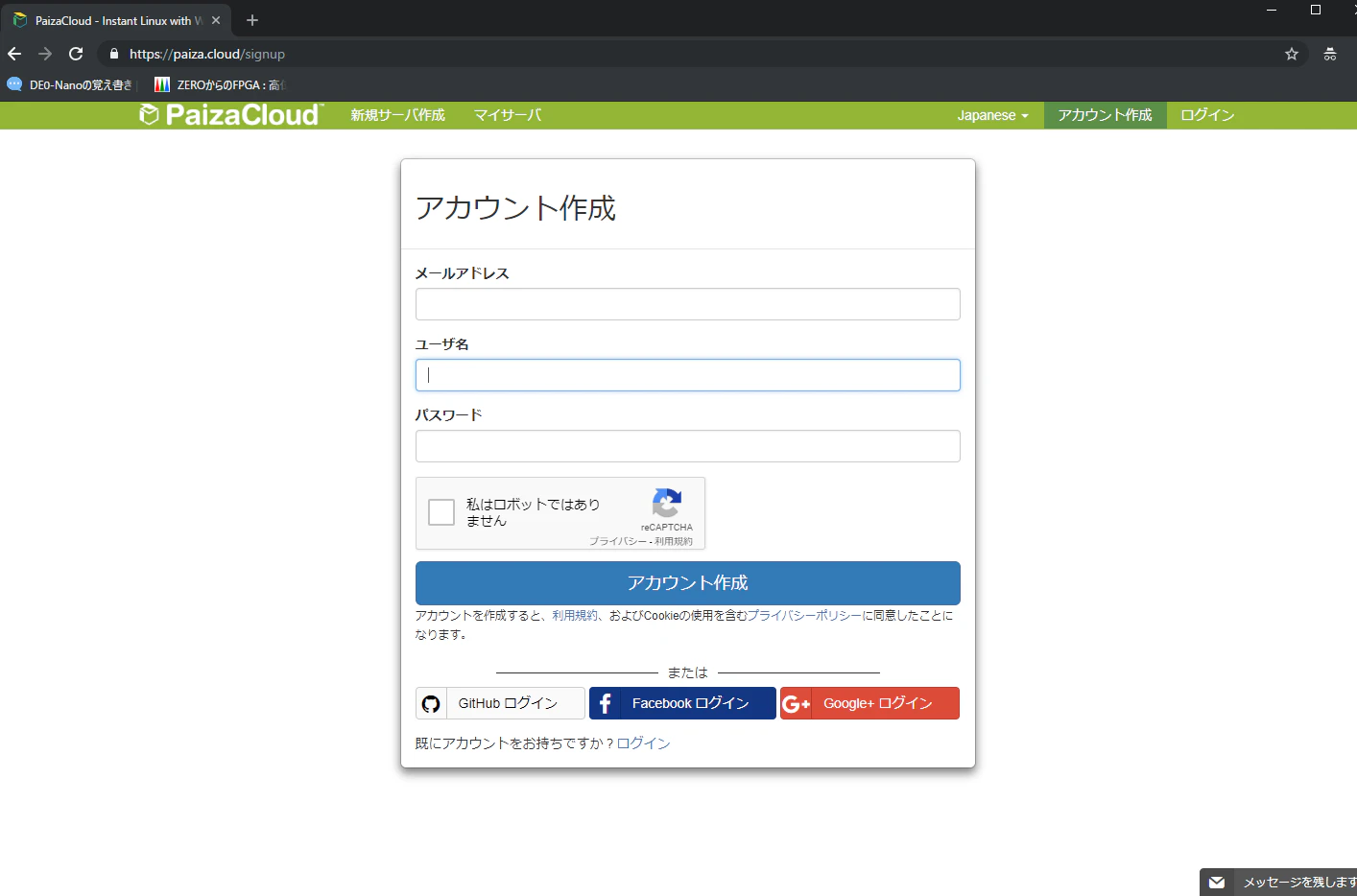
Task: Open the reCAPTCHA 利用規約 link
Action: click(x=674, y=541)
